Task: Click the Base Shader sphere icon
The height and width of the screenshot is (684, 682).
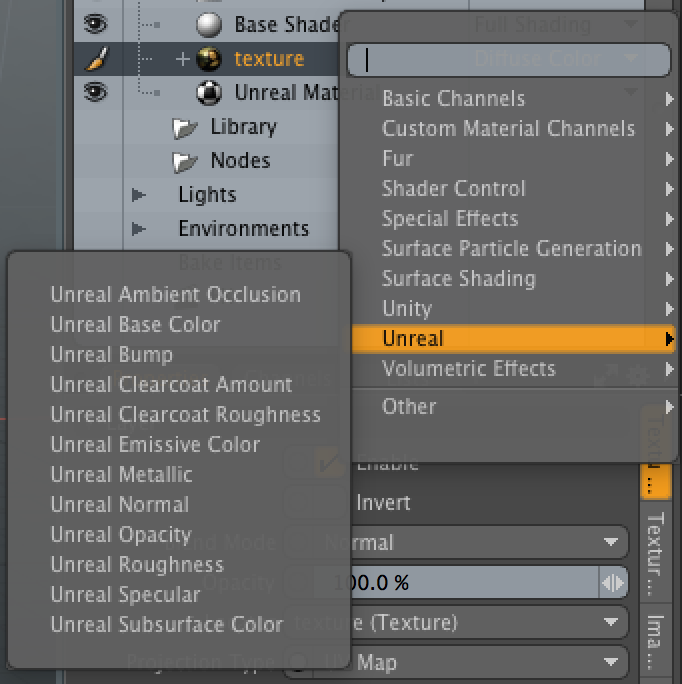Action: point(209,24)
